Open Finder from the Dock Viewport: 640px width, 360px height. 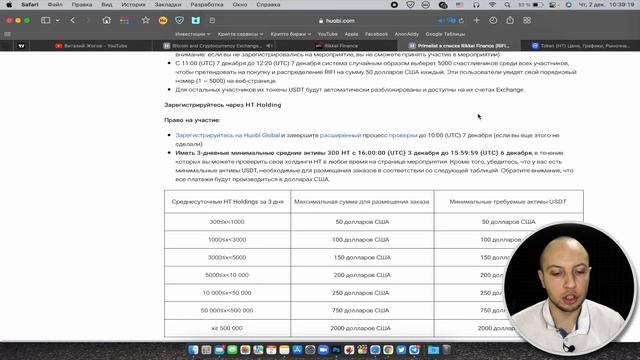click(x=193, y=350)
